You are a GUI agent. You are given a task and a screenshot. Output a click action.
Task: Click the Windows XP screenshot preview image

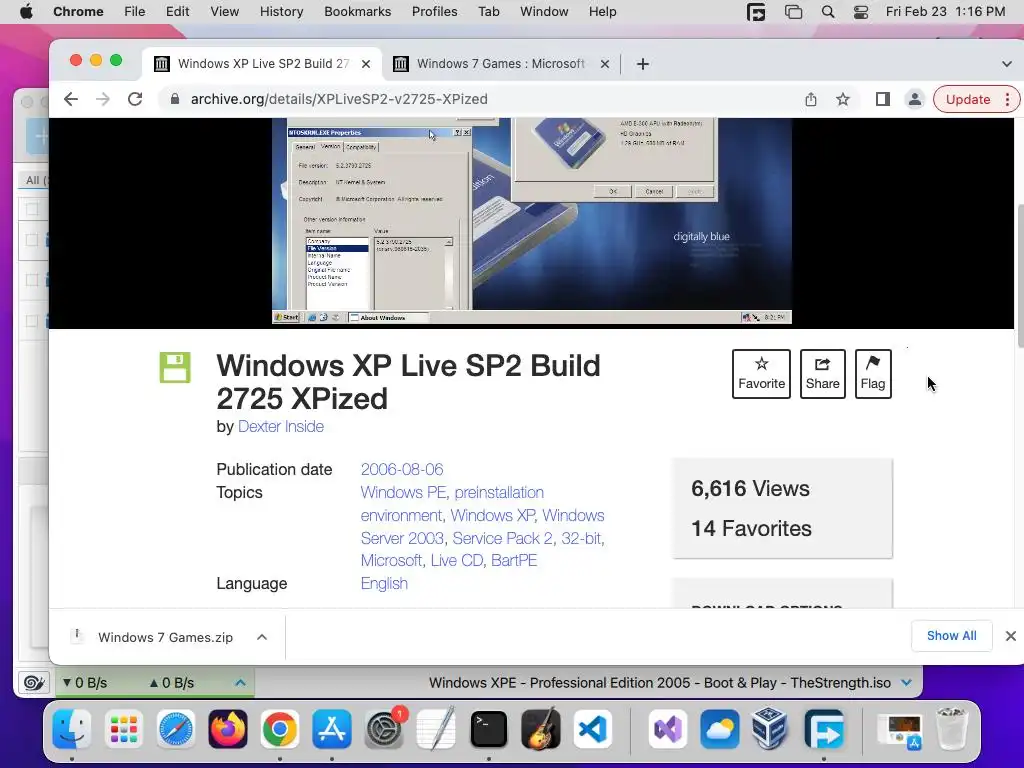click(x=532, y=221)
